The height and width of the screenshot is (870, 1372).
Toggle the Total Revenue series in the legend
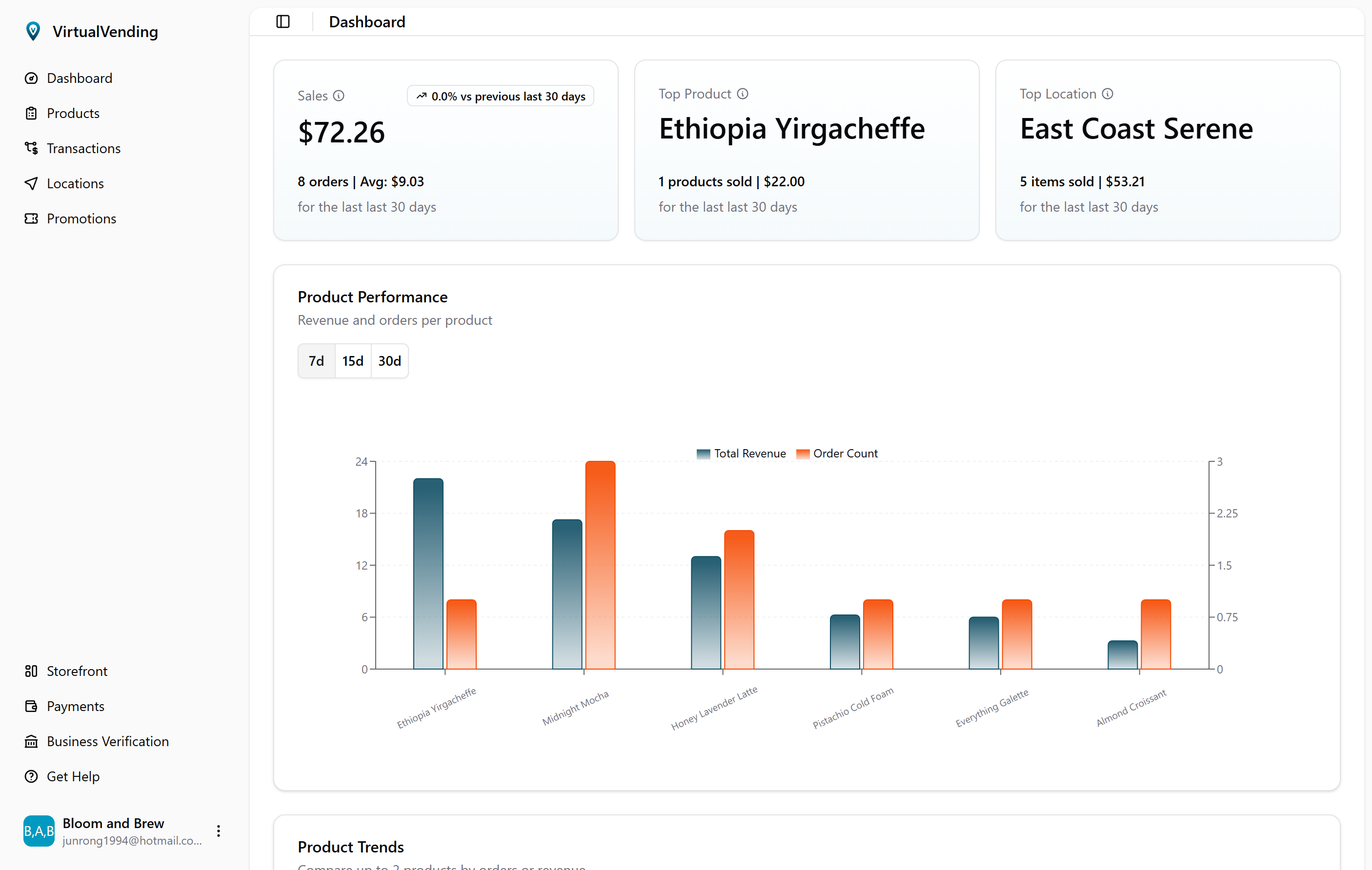(x=741, y=453)
